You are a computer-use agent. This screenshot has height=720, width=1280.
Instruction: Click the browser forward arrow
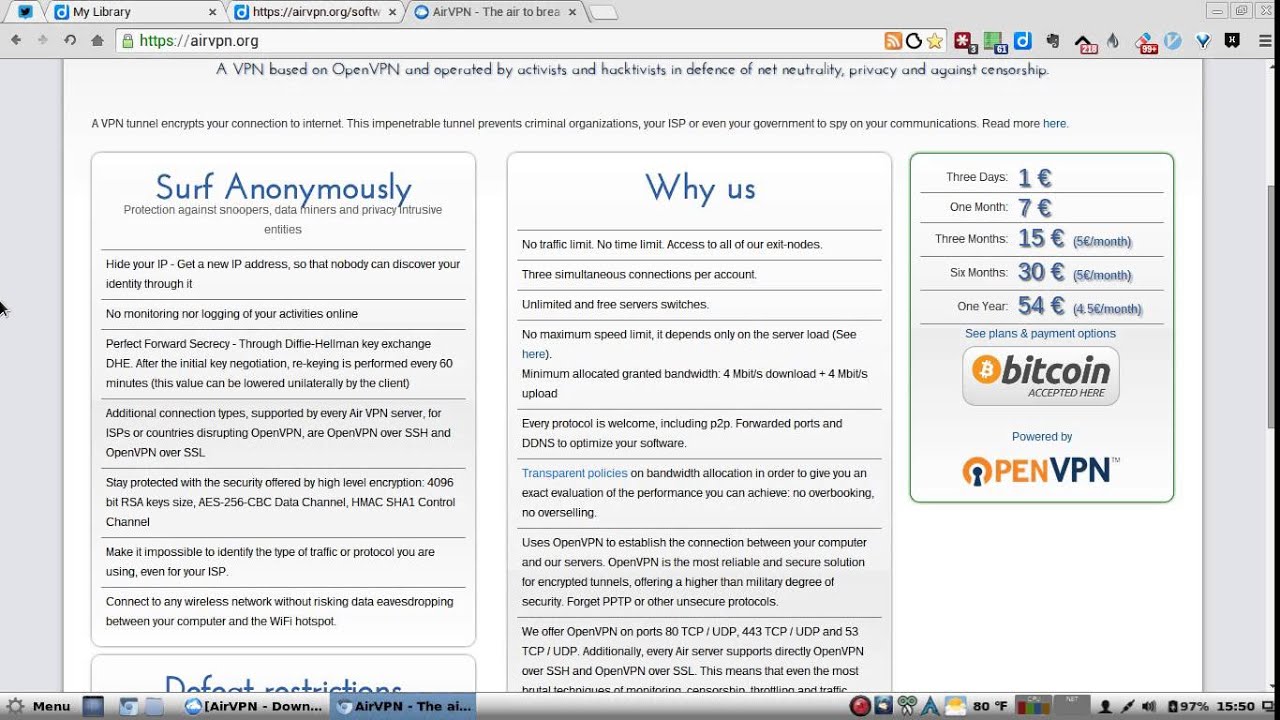[x=42, y=40]
